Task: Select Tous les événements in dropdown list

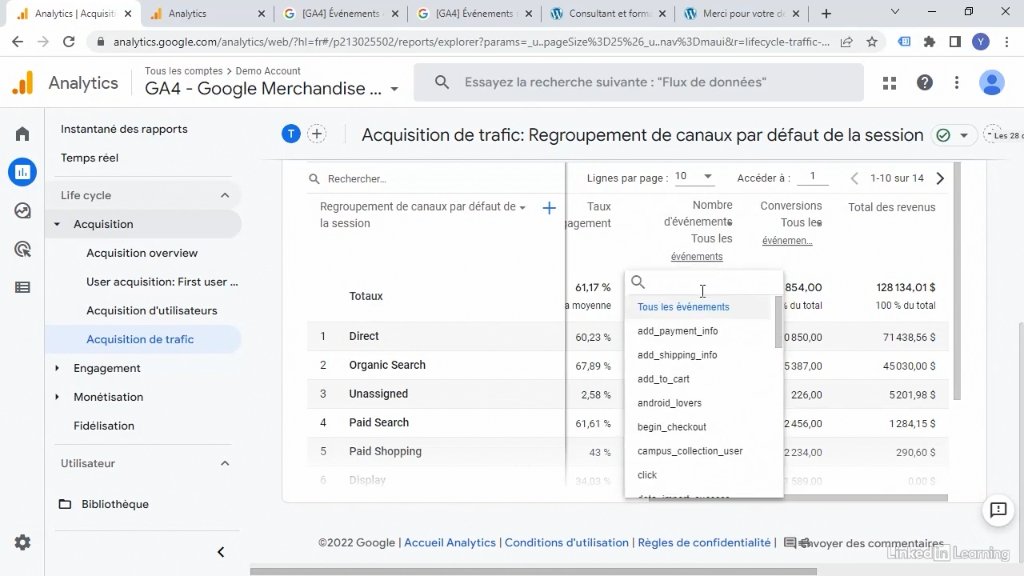Action: [683, 307]
